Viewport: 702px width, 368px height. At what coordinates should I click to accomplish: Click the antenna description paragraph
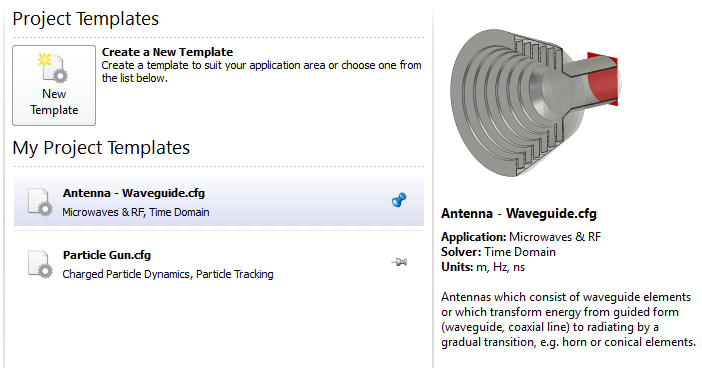pyautogui.click(x=568, y=320)
